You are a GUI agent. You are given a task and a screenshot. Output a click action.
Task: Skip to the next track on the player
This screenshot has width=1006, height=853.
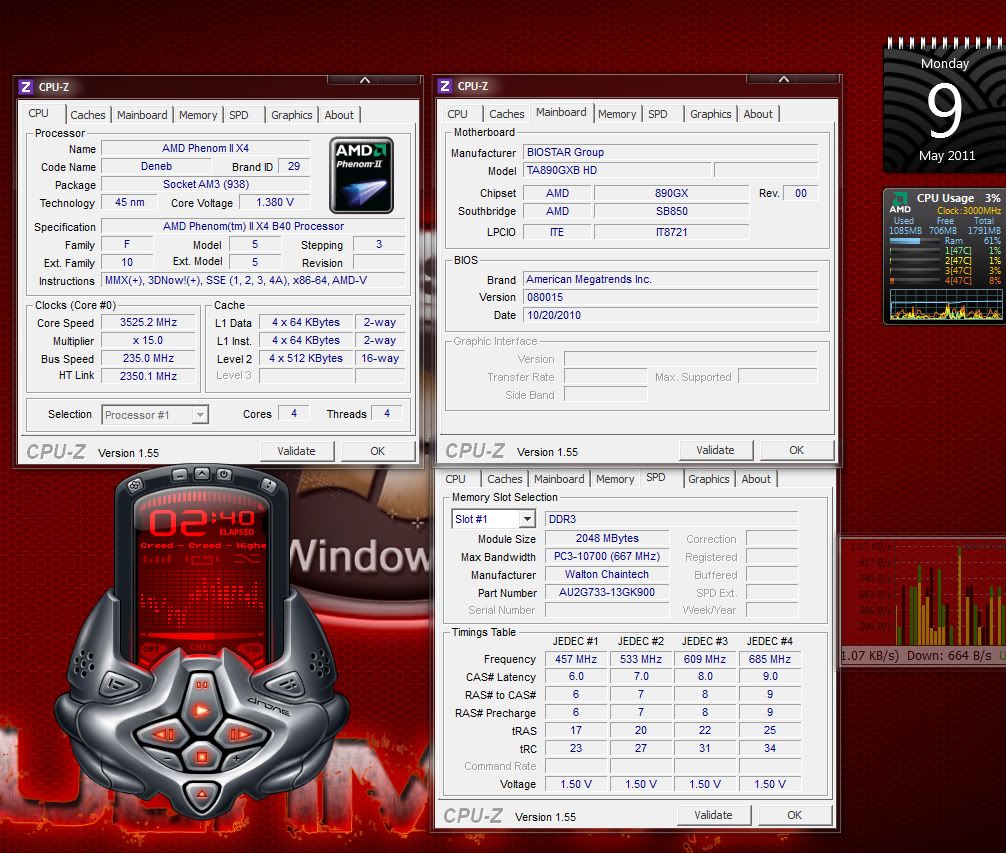click(240, 734)
